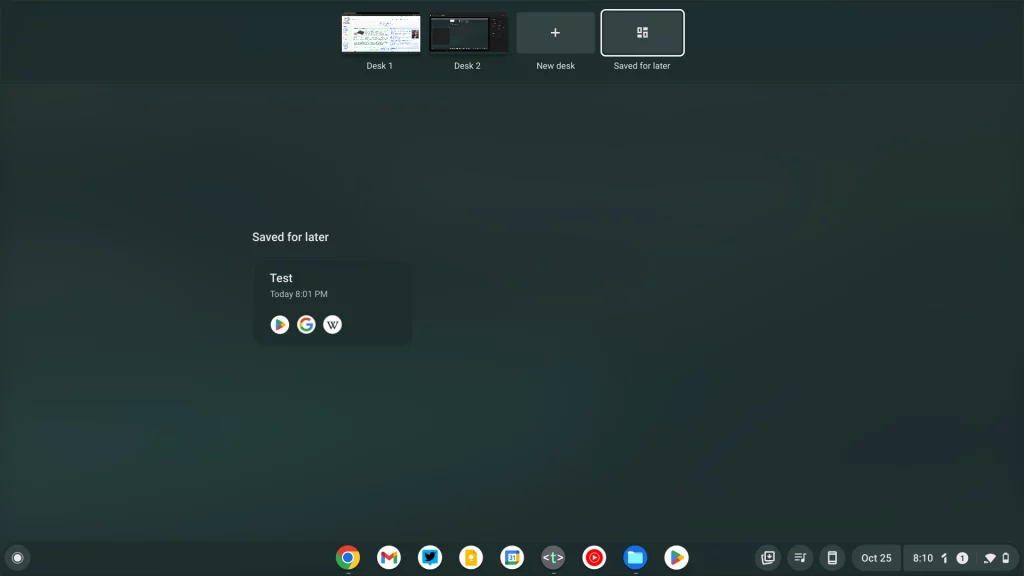This screenshot has width=1024, height=576.
Task: Open the media controls in the status area
Action: pos(799,557)
